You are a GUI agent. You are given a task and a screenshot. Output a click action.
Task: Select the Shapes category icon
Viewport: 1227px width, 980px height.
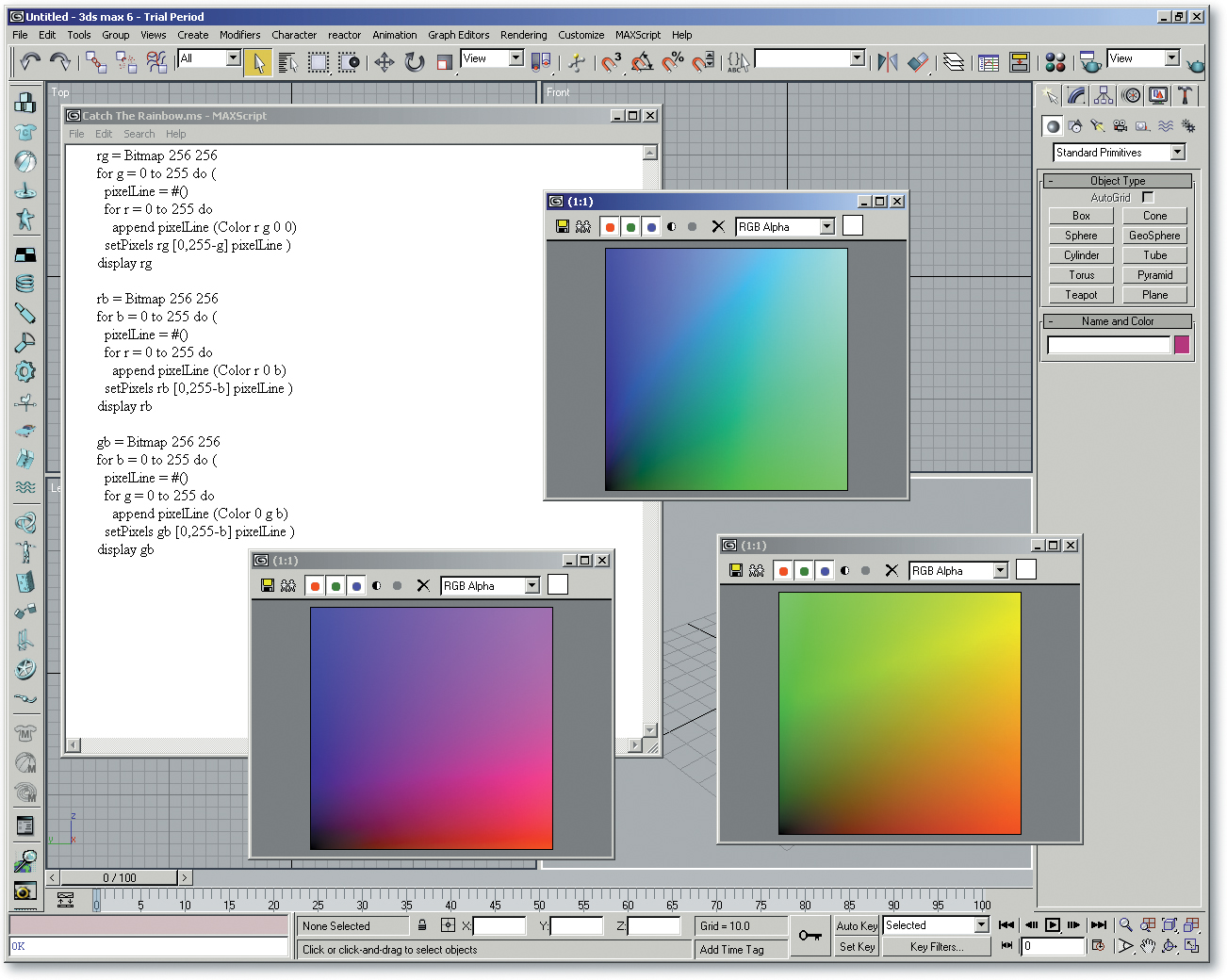tap(1075, 125)
